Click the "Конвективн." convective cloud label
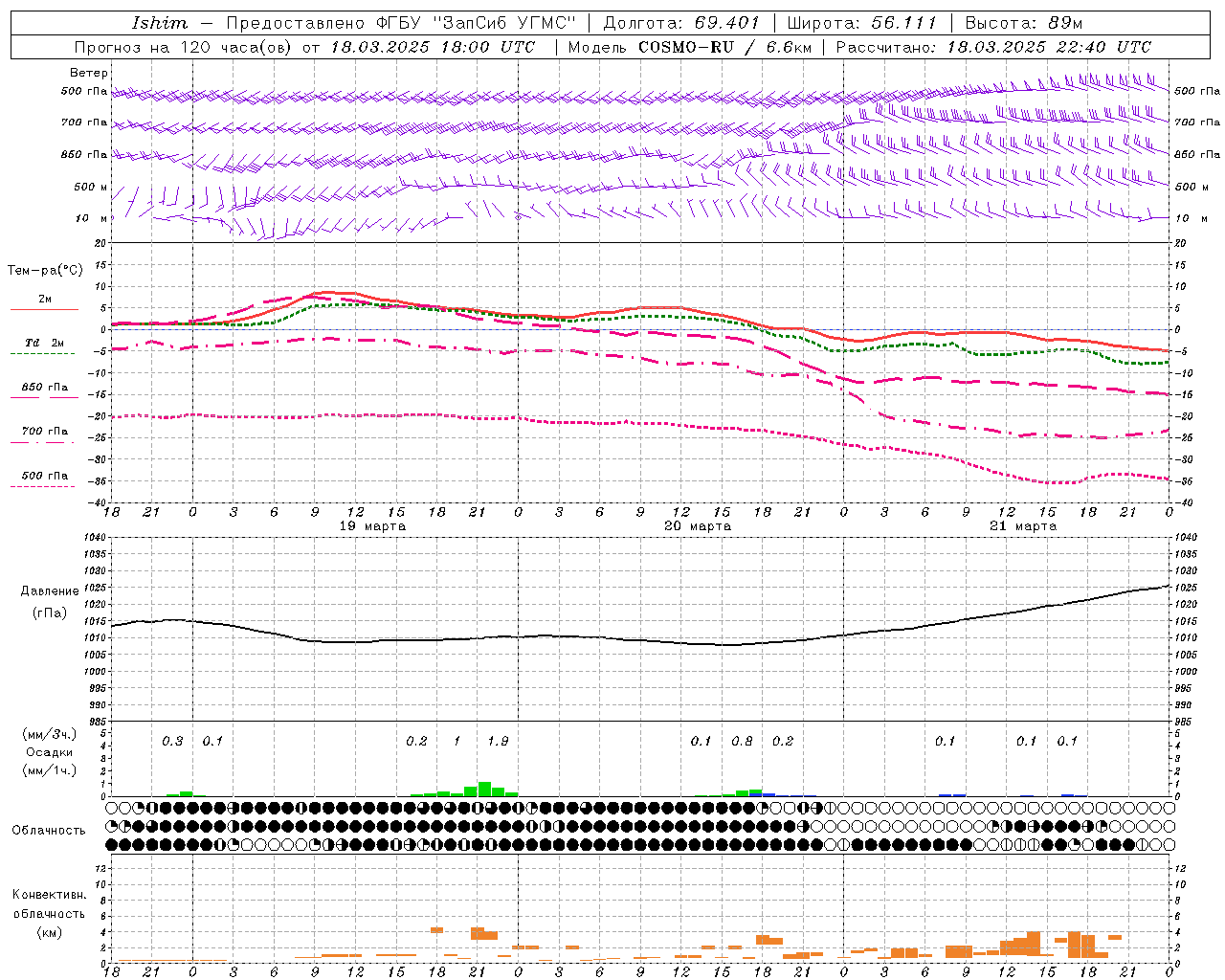 coord(49,895)
